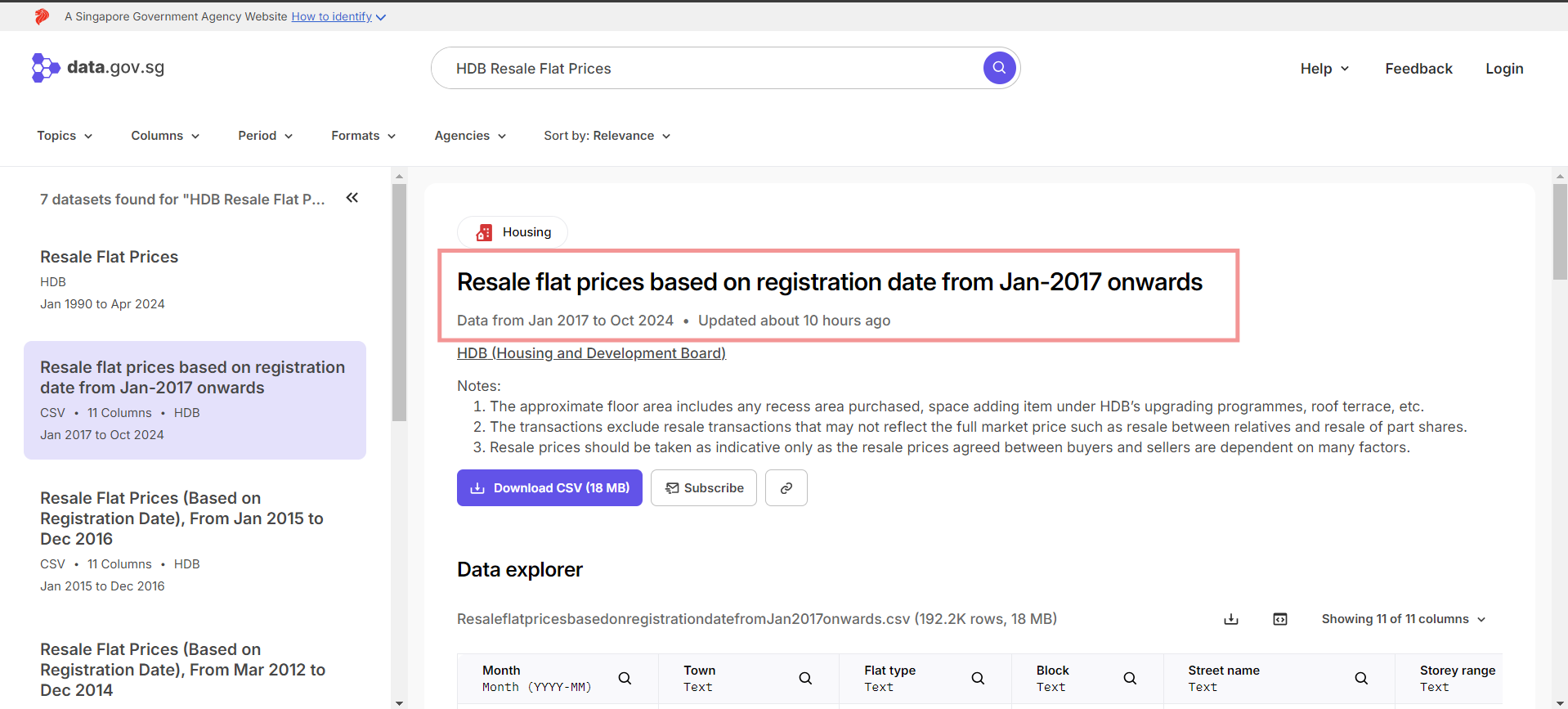Click the copy link icon button
This screenshot has height=709, width=1568.
(786, 488)
